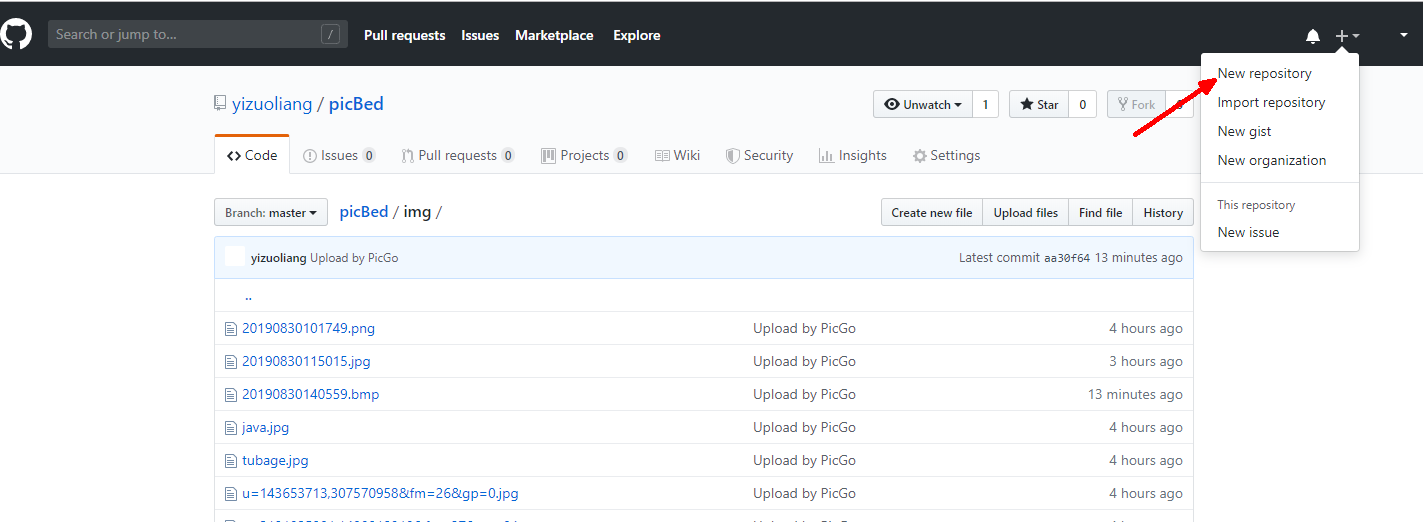Click the Create new file button
This screenshot has height=522, width=1423.
coord(931,212)
